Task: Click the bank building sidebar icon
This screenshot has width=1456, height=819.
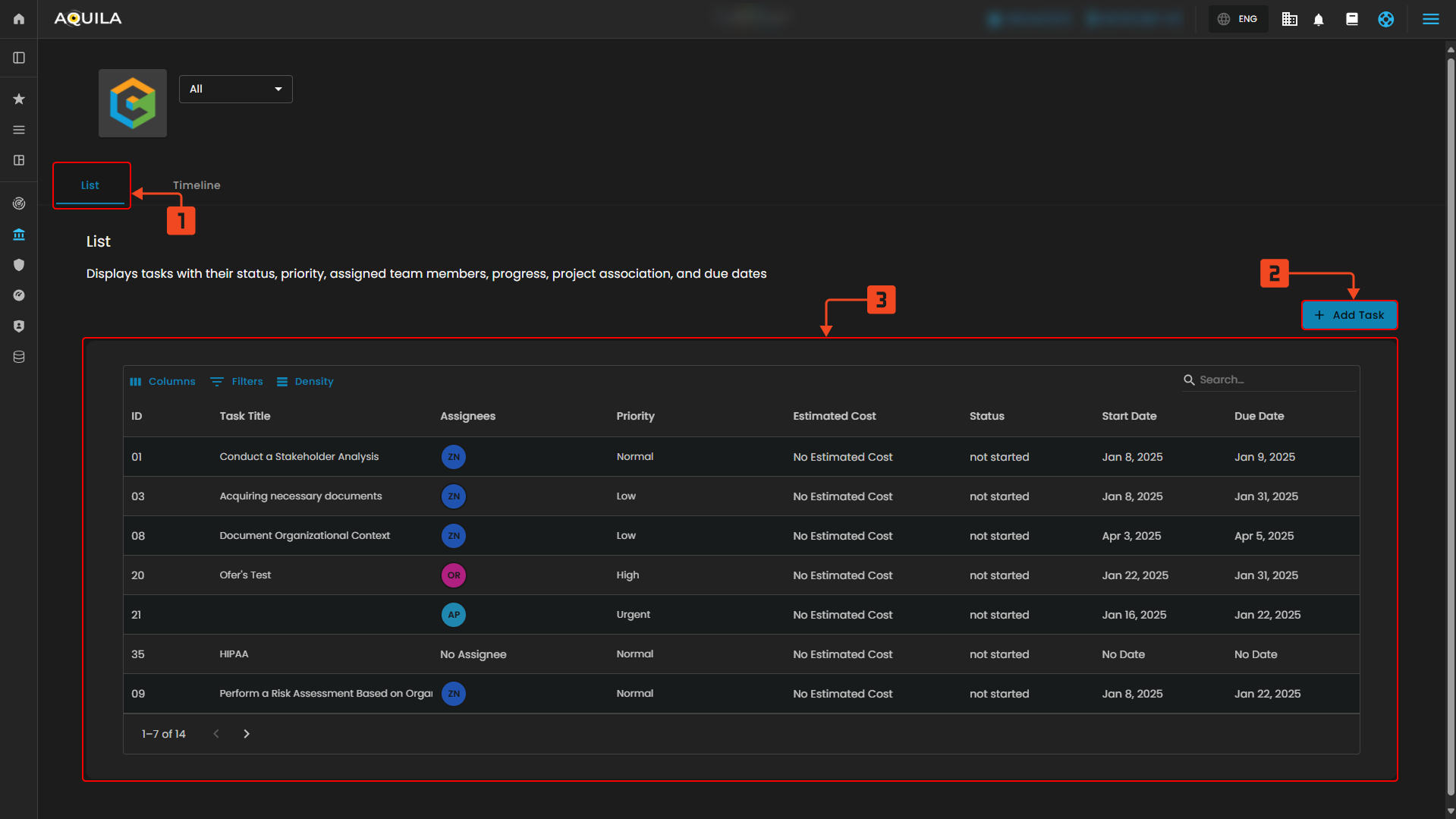Action: [19, 235]
